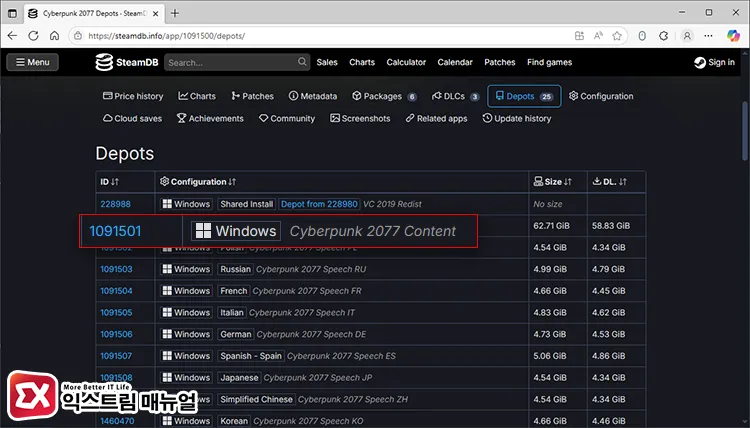Switch to the DLCs tab

pyautogui.click(x=455, y=96)
